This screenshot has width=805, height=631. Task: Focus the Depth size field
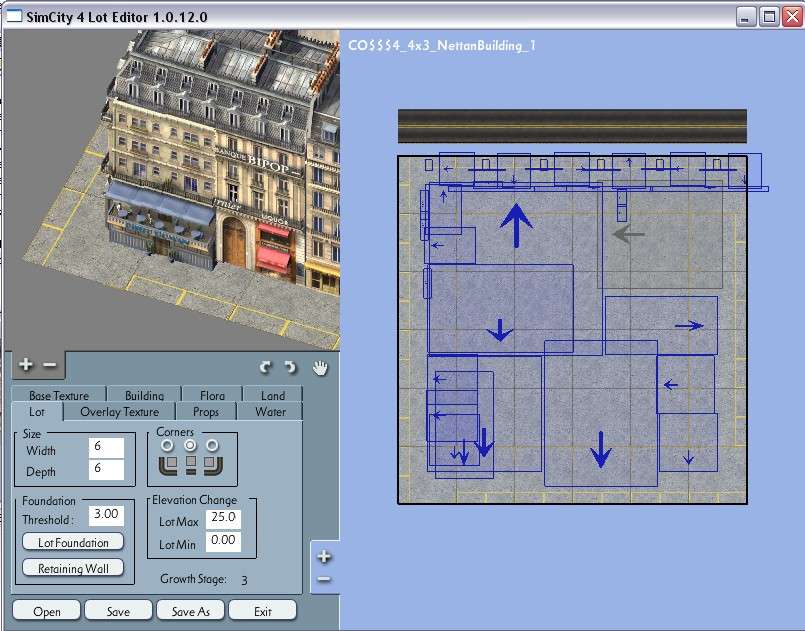[106, 469]
